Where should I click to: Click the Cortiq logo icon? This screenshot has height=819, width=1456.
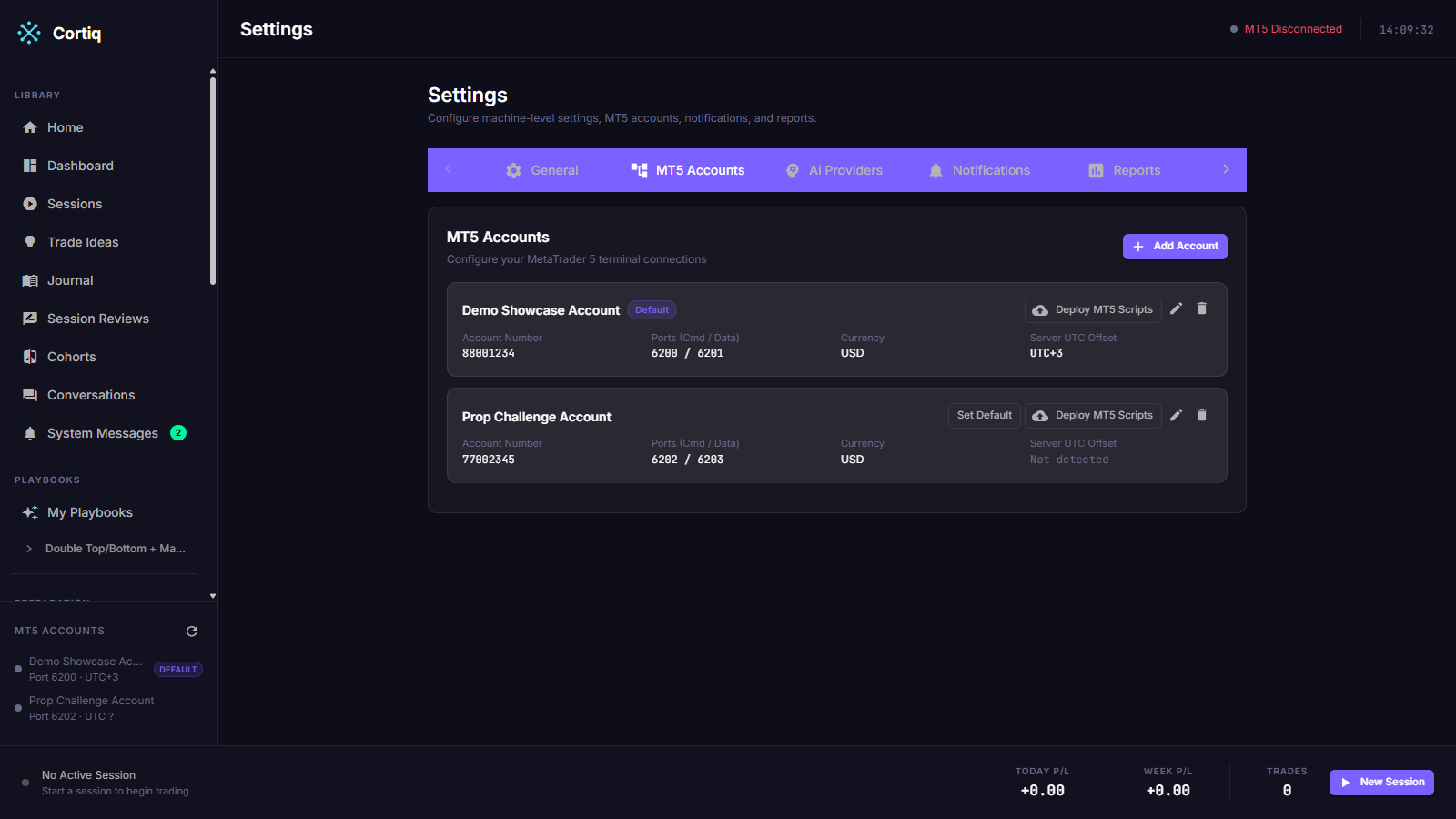(29, 33)
